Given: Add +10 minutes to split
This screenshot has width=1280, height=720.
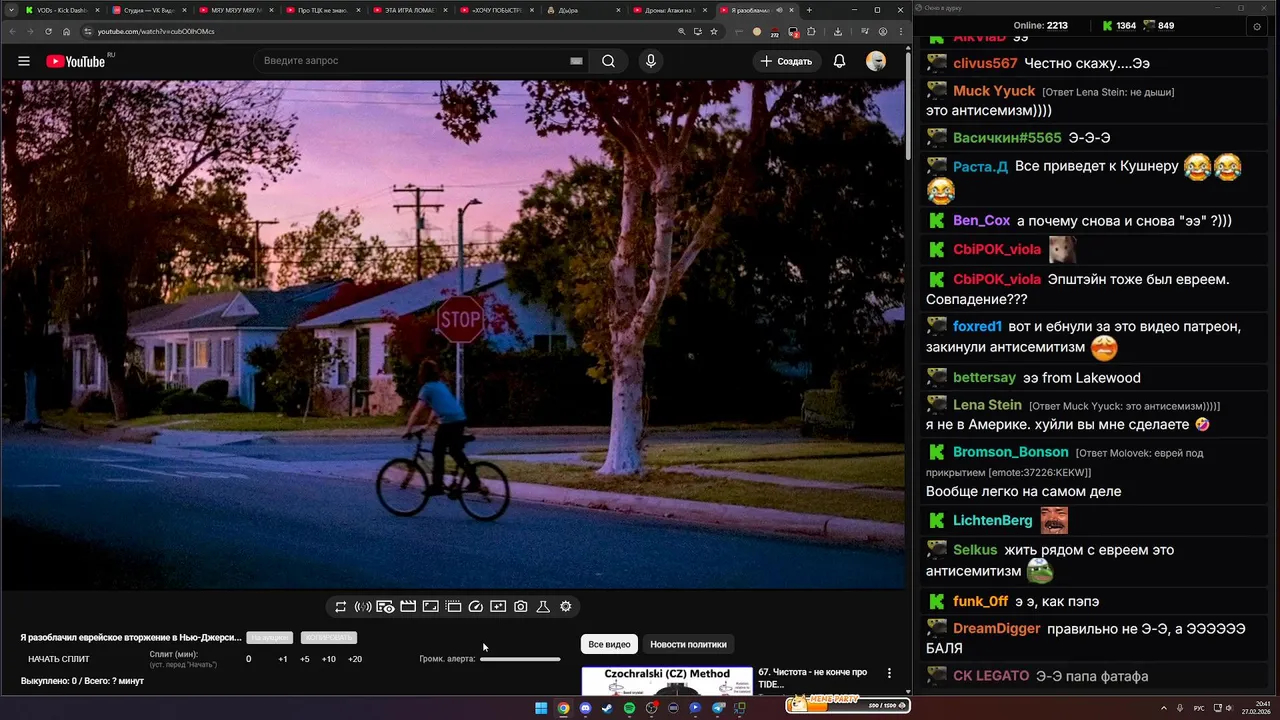Looking at the screenshot, I should [x=328, y=660].
